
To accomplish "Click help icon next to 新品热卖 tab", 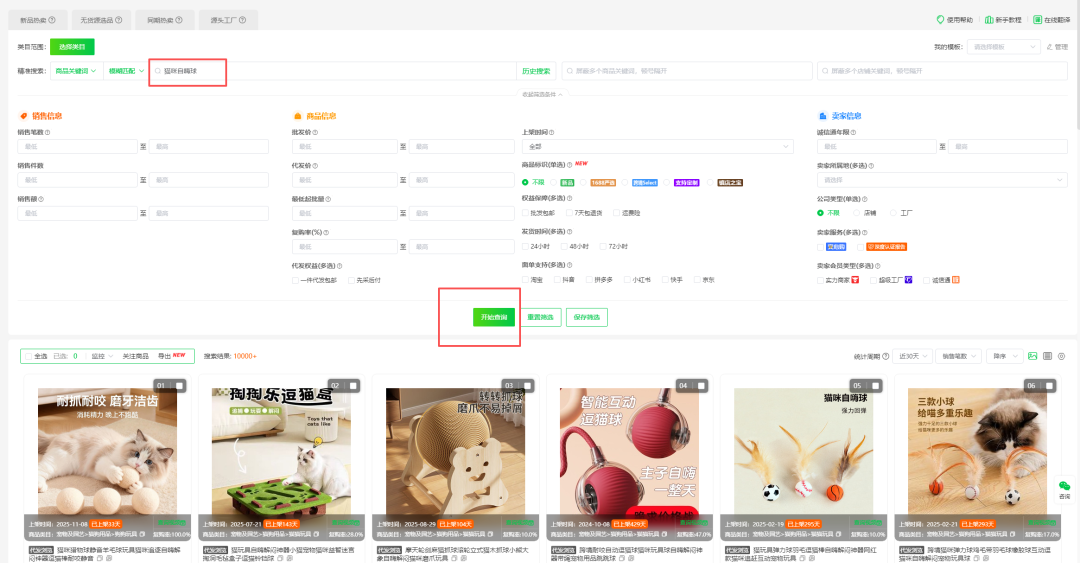I will coord(52,20).
